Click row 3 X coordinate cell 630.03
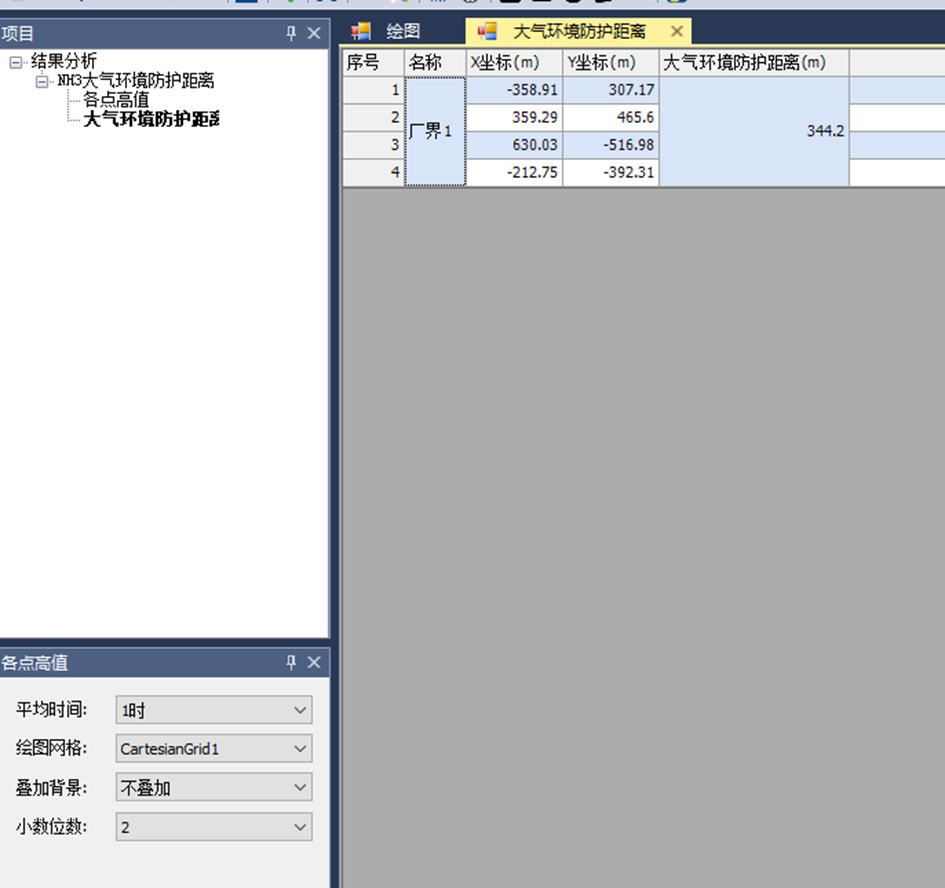The image size is (945, 888). point(514,145)
